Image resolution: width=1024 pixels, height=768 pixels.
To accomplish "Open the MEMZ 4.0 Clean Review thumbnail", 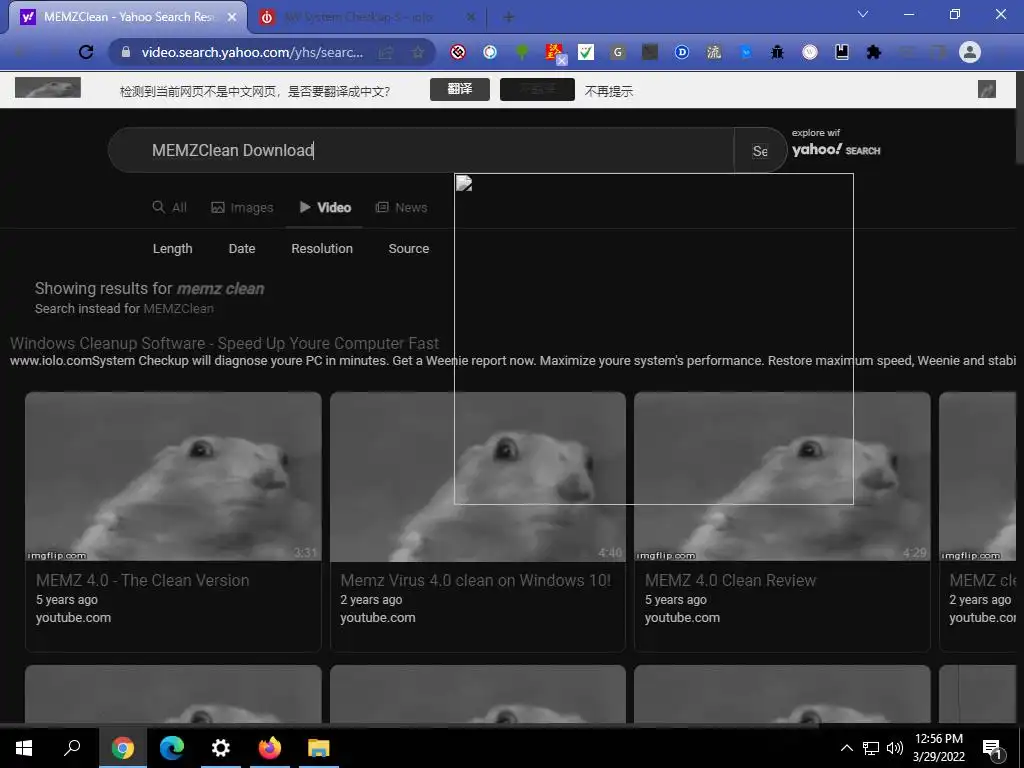I will 782,476.
